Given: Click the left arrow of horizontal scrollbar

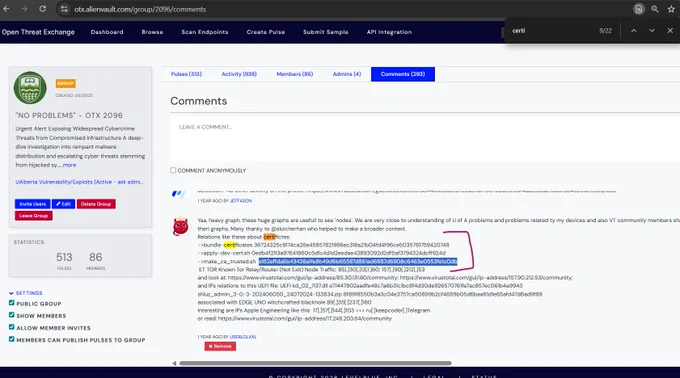Looking at the screenshot, I should [174, 363].
